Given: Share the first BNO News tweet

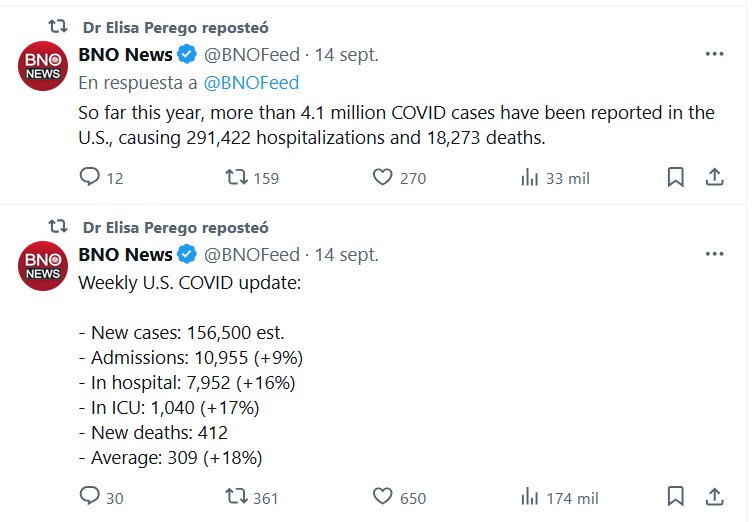Looking at the screenshot, I should pos(715,178).
